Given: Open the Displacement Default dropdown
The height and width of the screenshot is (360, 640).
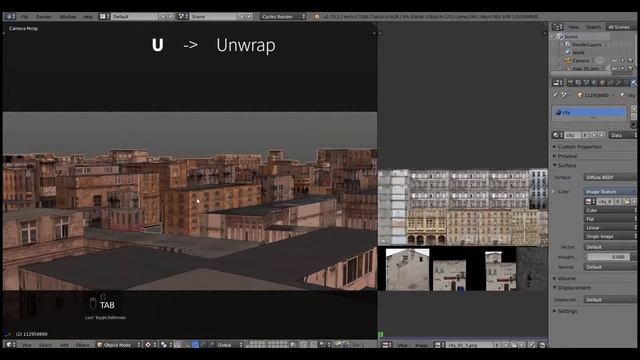Looking at the screenshot, I should pos(610,300).
